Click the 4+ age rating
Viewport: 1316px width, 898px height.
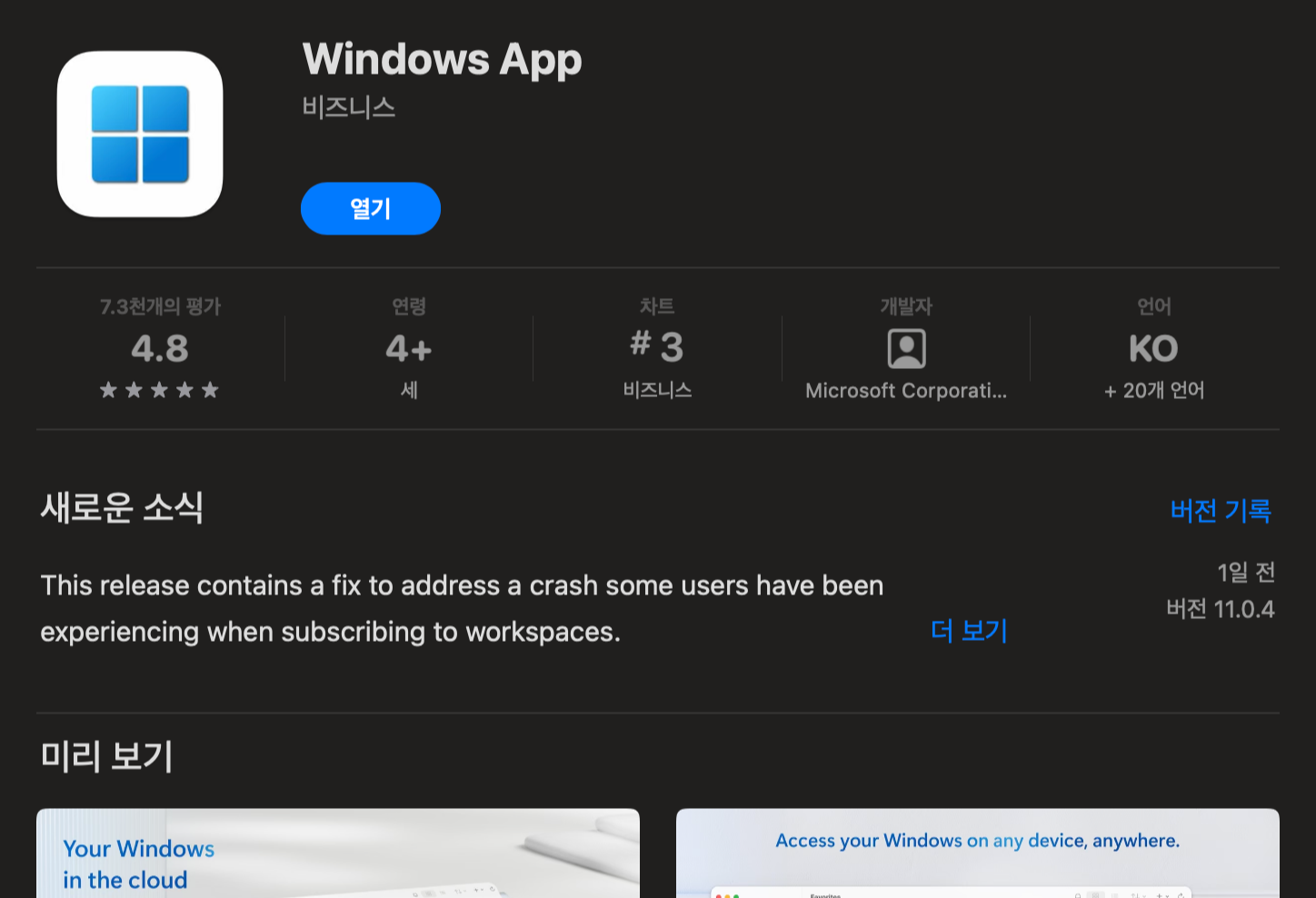click(x=409, y=348)
